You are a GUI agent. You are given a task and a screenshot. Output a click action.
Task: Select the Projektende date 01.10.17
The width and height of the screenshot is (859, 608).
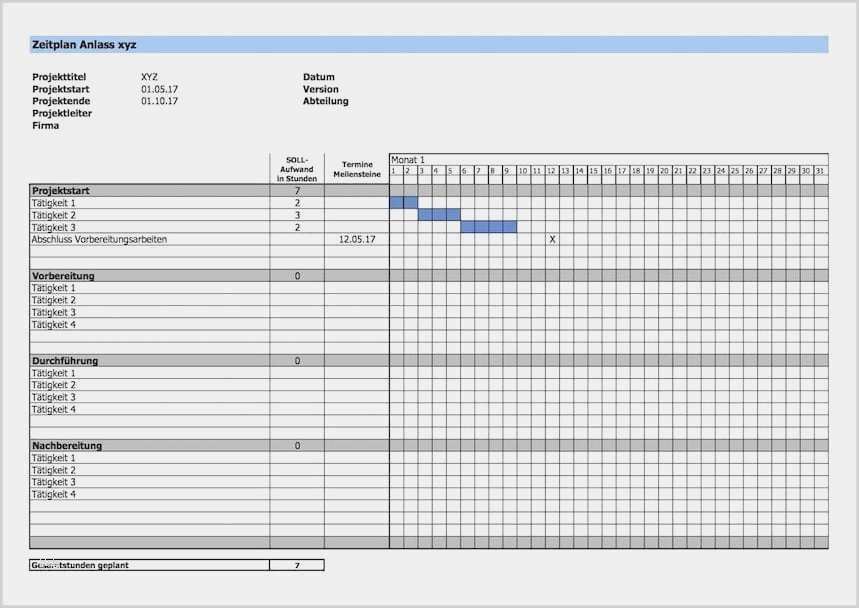162,100
